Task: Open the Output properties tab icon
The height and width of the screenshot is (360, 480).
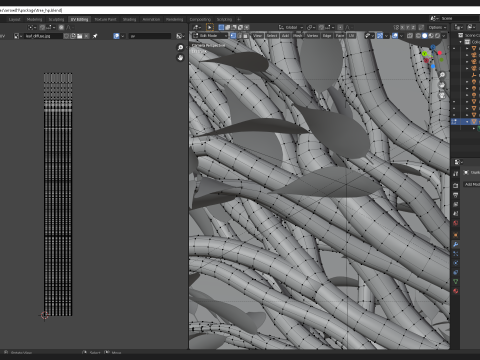Action: 455,195
